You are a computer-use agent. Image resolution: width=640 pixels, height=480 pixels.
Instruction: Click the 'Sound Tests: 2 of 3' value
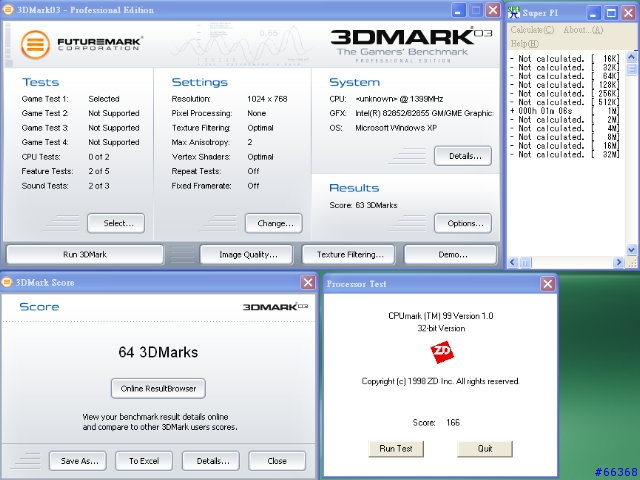point(99,186)
